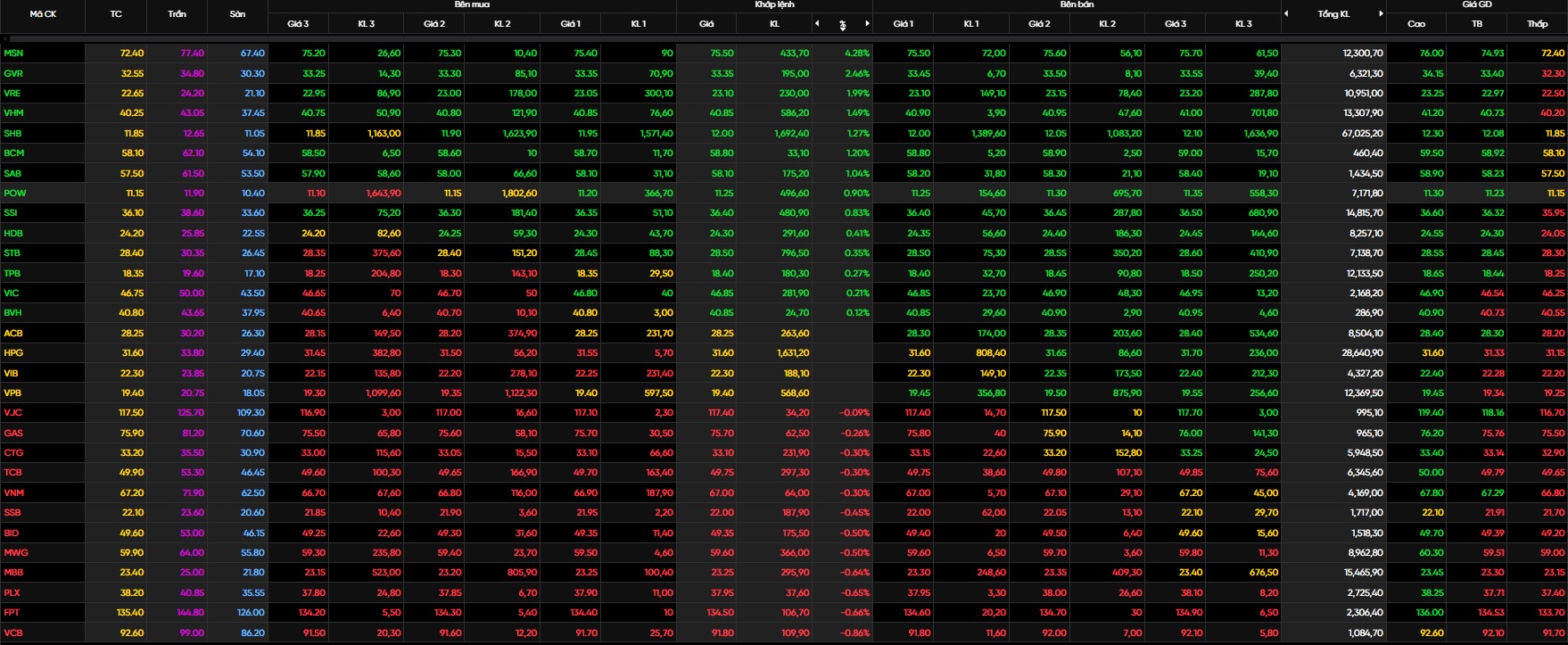Screen dimensions: 1568x645
Task: Select the GAS stock symbol
Action: [x=13, y=433]
